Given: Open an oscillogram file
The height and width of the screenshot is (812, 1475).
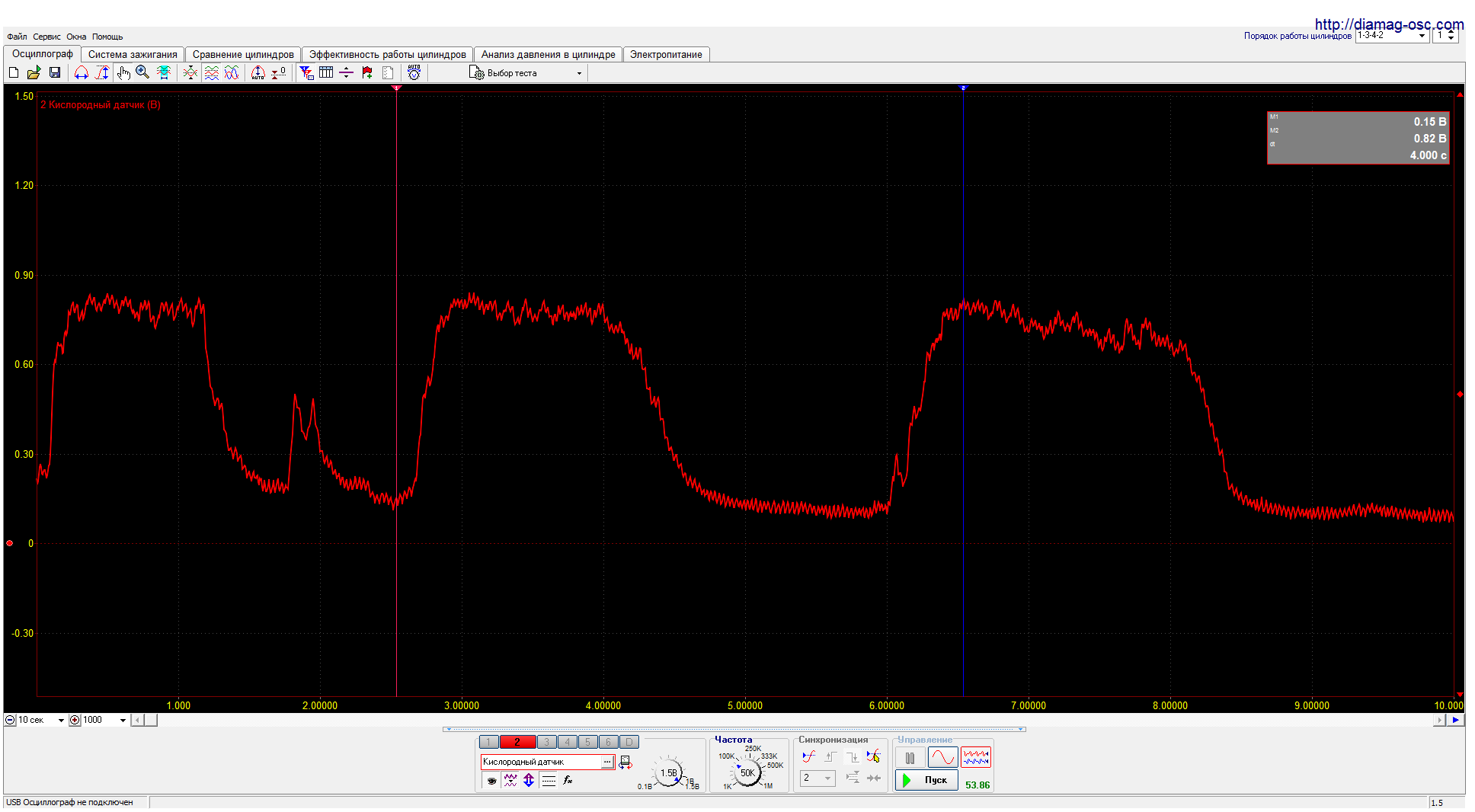Looking at the screenshot, I should pos(34,72).
